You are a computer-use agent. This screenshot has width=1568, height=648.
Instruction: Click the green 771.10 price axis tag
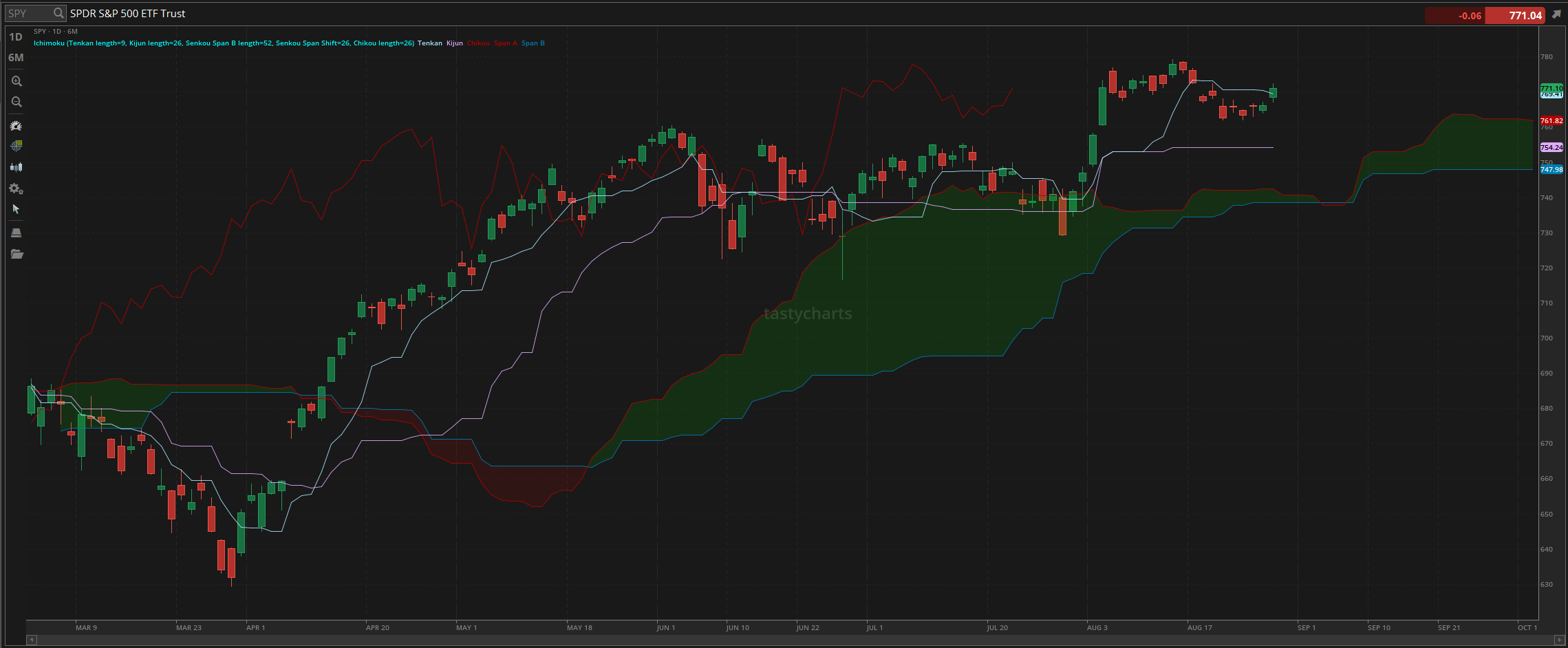pos(1551,88)
